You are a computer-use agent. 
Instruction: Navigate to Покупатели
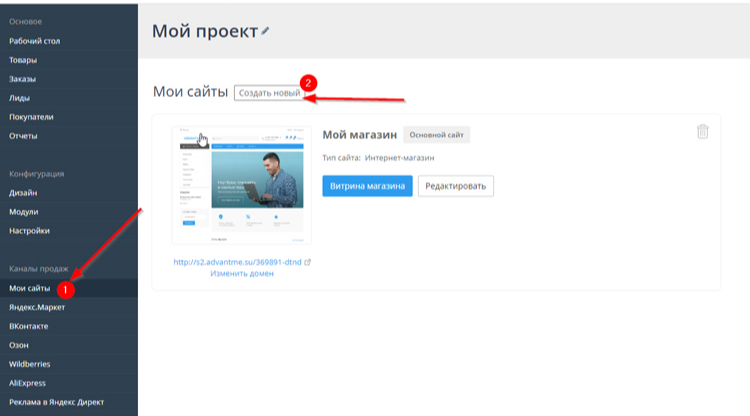click(x=31, y=116)
